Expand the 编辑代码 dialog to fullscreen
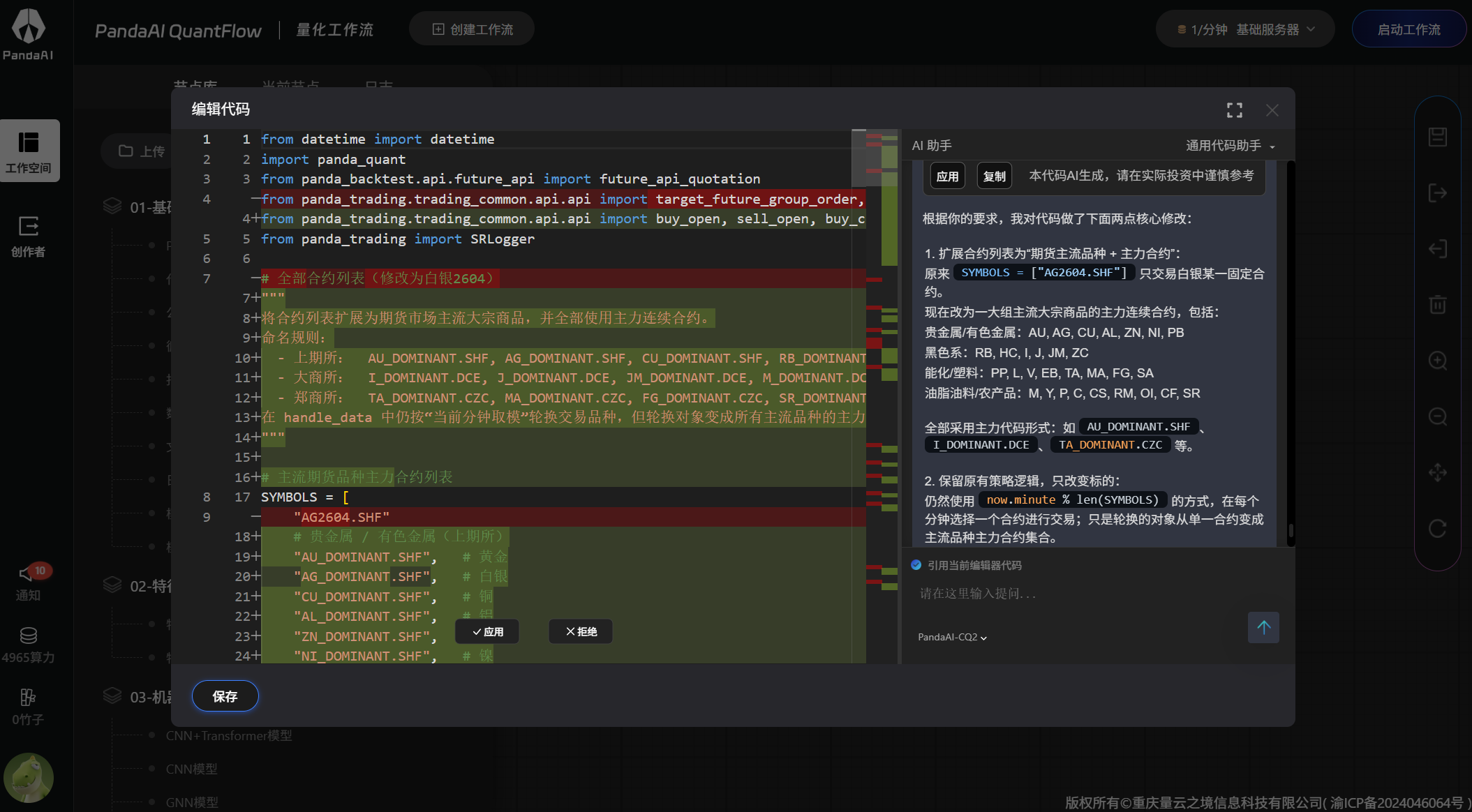Image resolution: width=1472 pixels, height=812 pixels. click(x=1235, y=110)
